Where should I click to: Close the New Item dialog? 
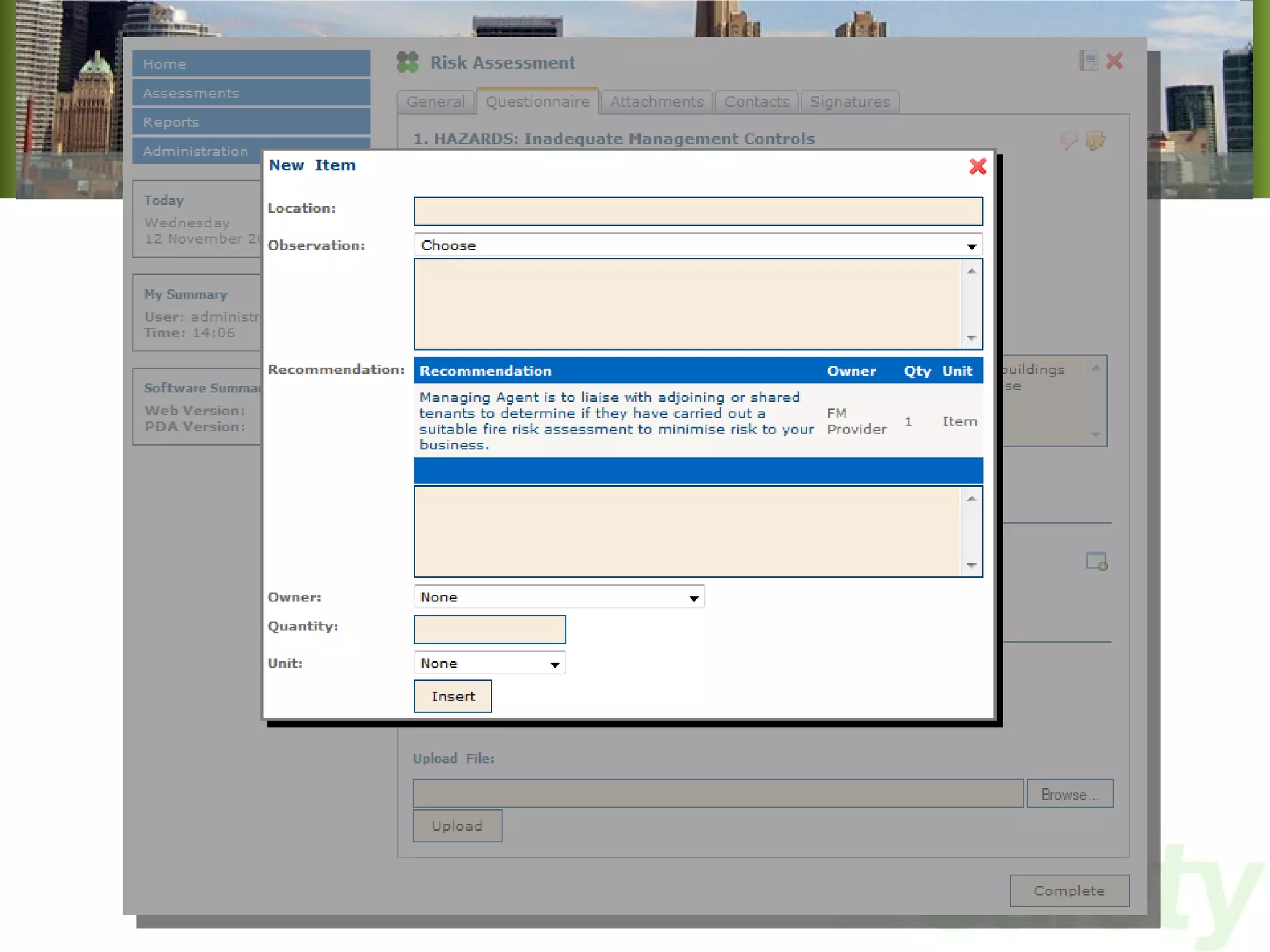click(x=977, y=166)
